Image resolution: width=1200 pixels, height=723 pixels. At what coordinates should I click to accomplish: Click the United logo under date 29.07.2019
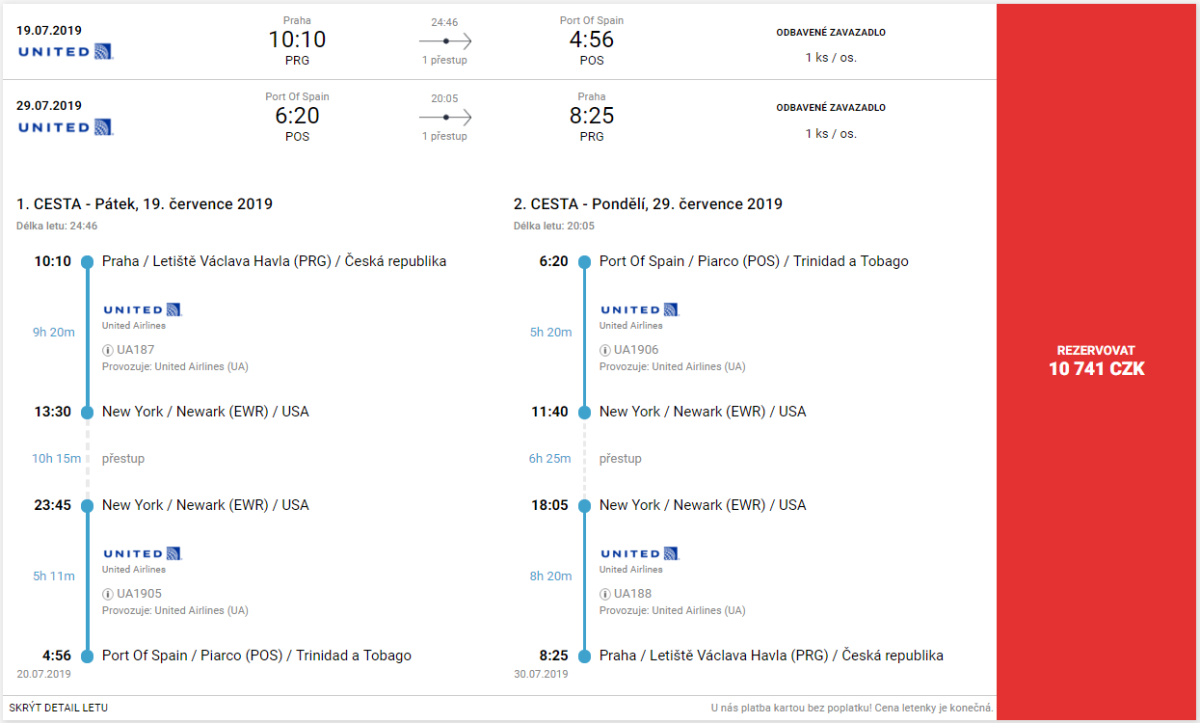pyautogui.click(x=65, y=127)
